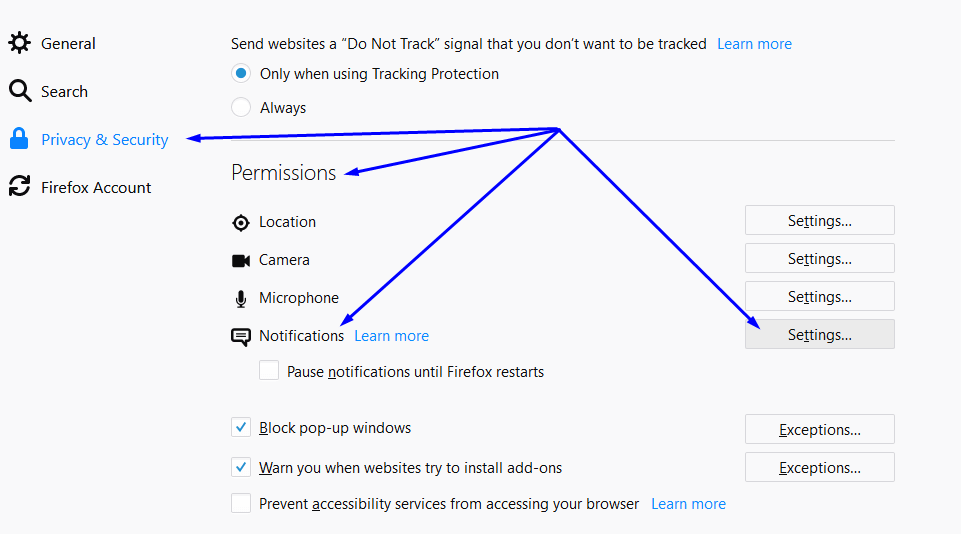Click the Firefox Account sync icon
Screen dimensions: 961x534
(x=20, y=186)
